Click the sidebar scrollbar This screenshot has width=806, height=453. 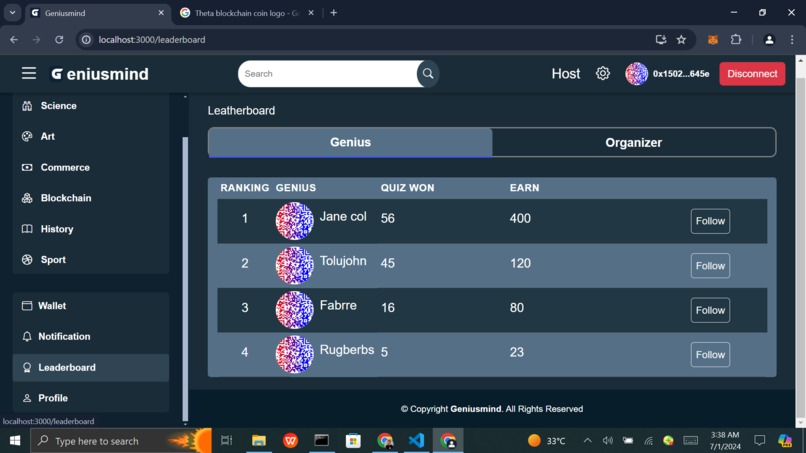pyautogui.click(x=185, y=279)
